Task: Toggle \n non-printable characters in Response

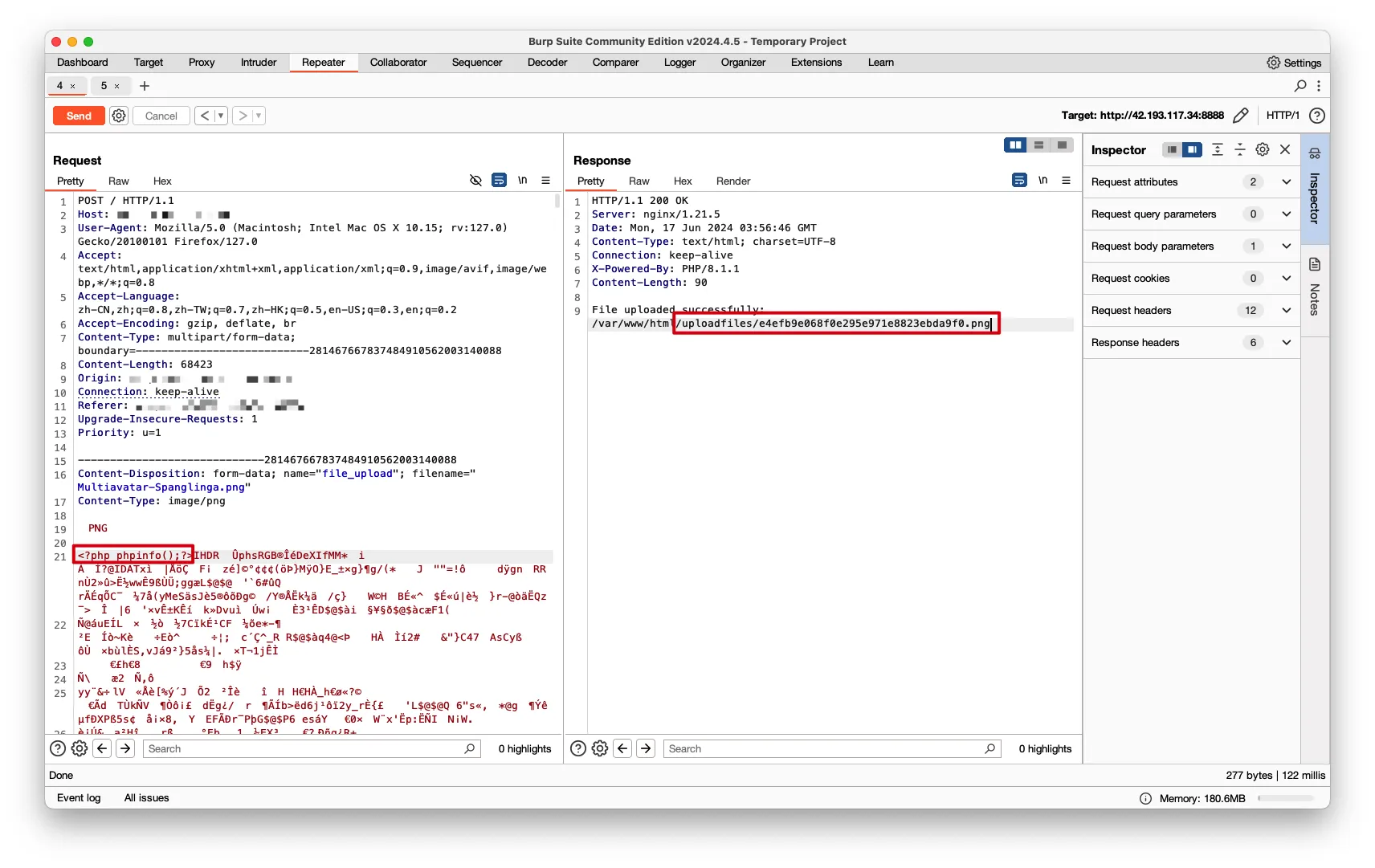Action: click(x=1043, y=181)
